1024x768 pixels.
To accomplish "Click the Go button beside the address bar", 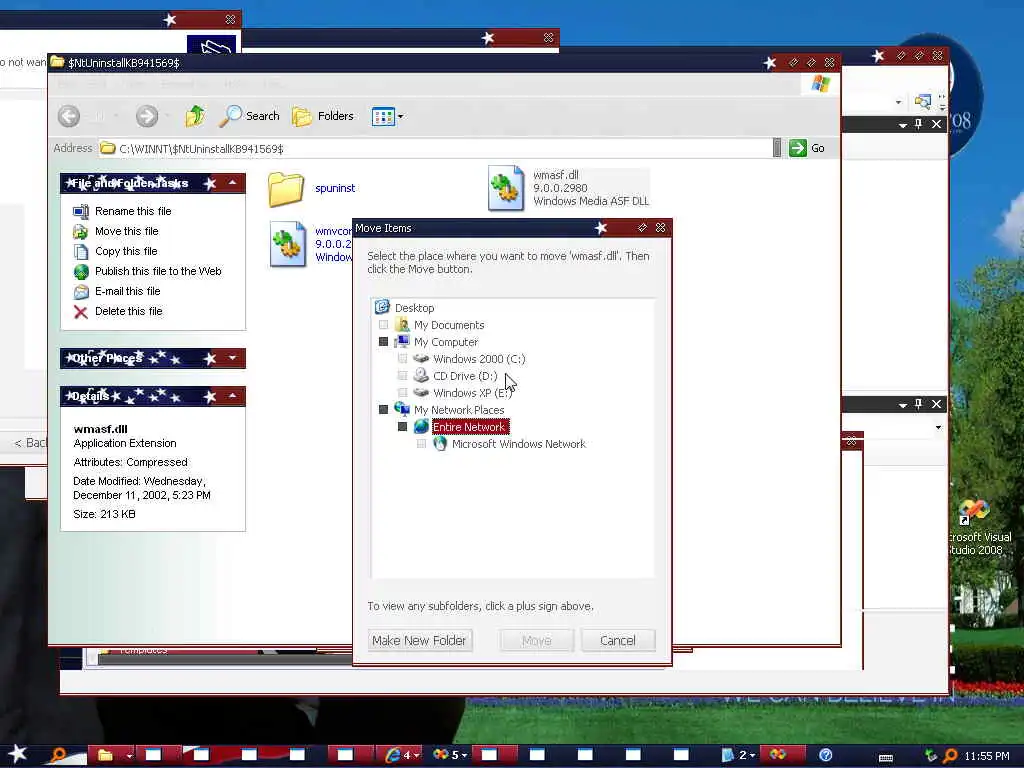I will point(807,148).
